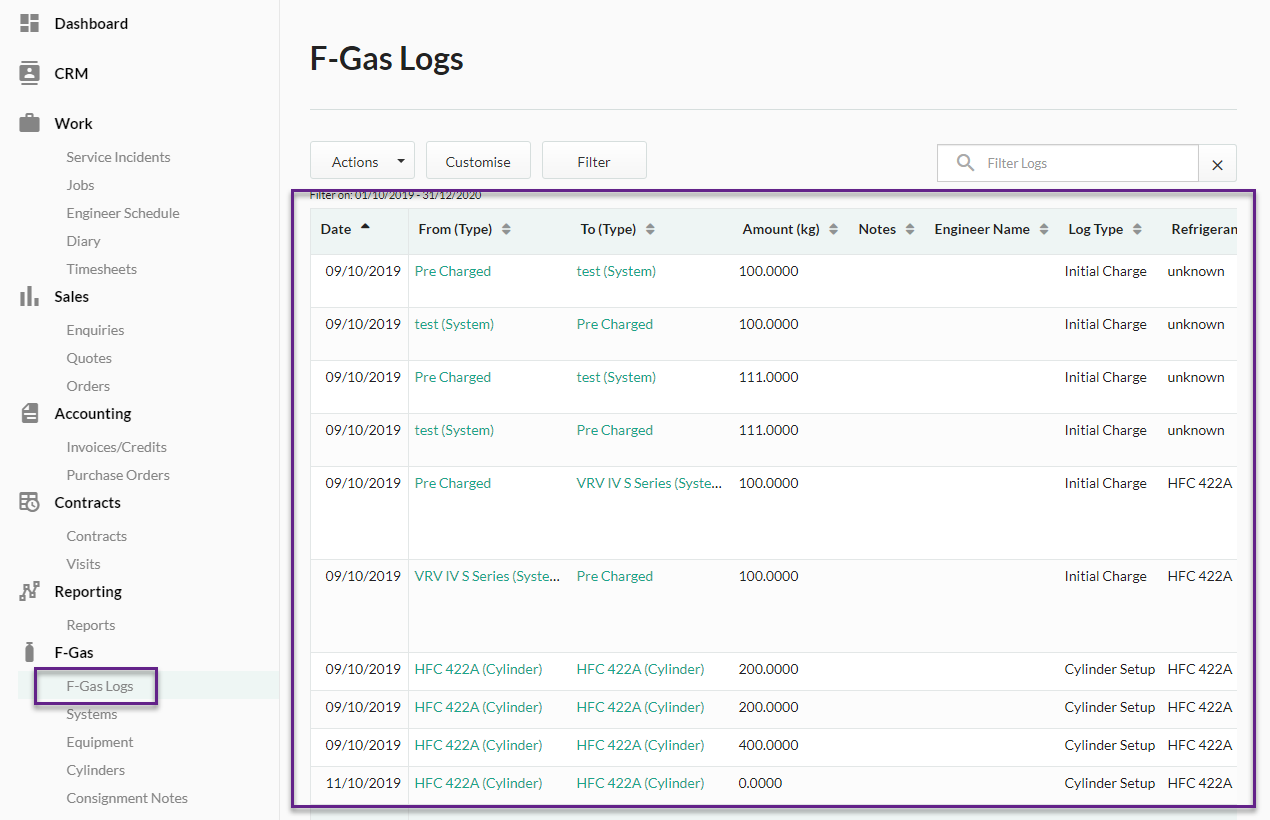
Task: Open the Sales section heading
Action: point(71,296)
